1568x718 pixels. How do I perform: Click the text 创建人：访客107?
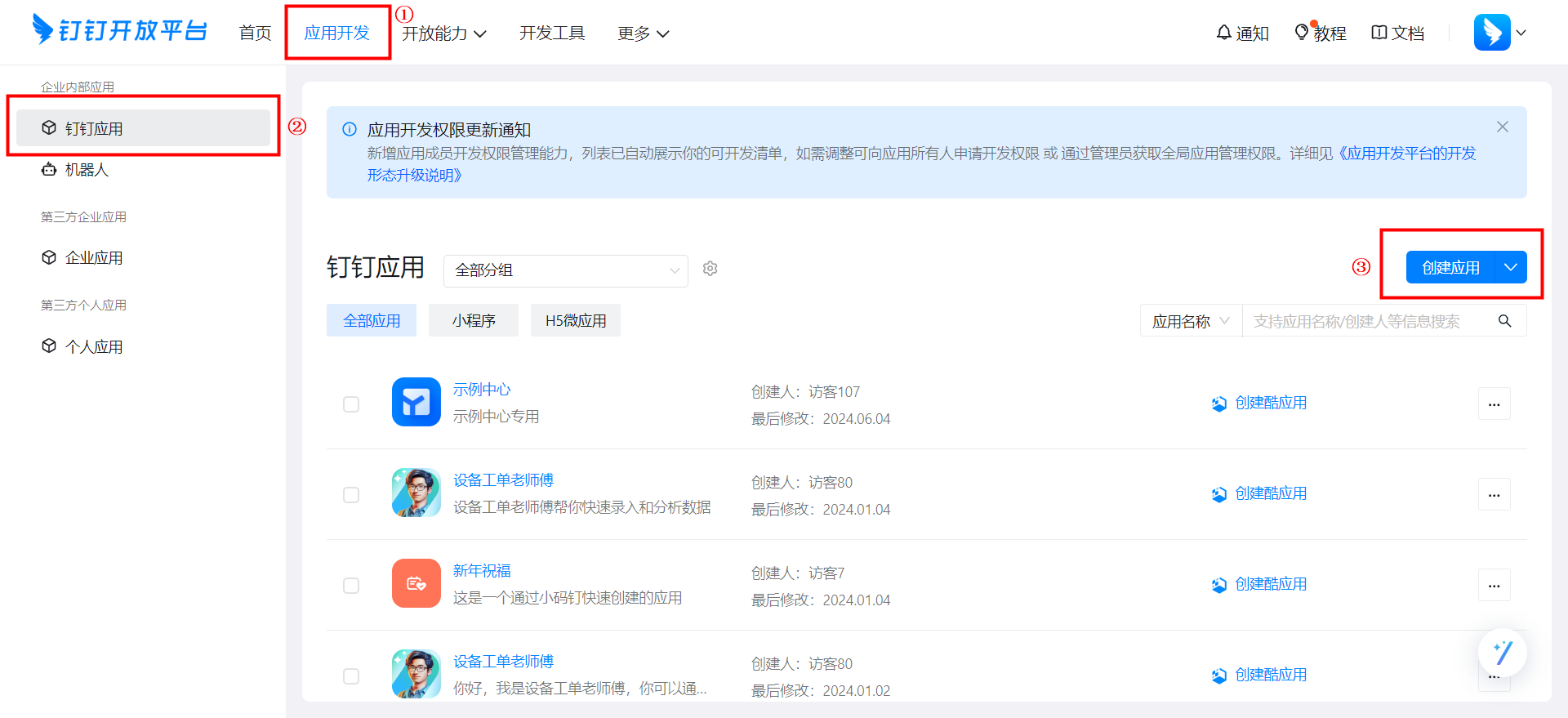click(x=805, y=392)
